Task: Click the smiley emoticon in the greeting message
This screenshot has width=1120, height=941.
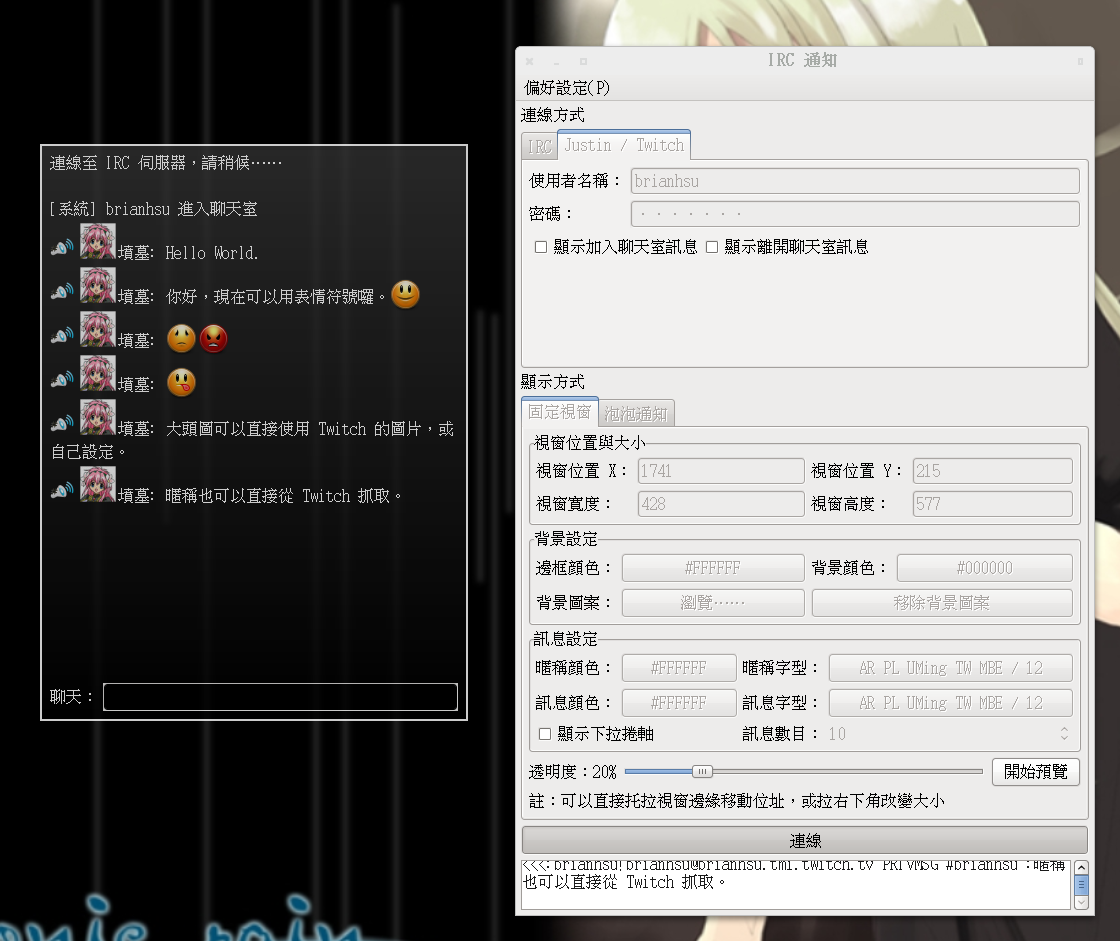Action: 405,294
